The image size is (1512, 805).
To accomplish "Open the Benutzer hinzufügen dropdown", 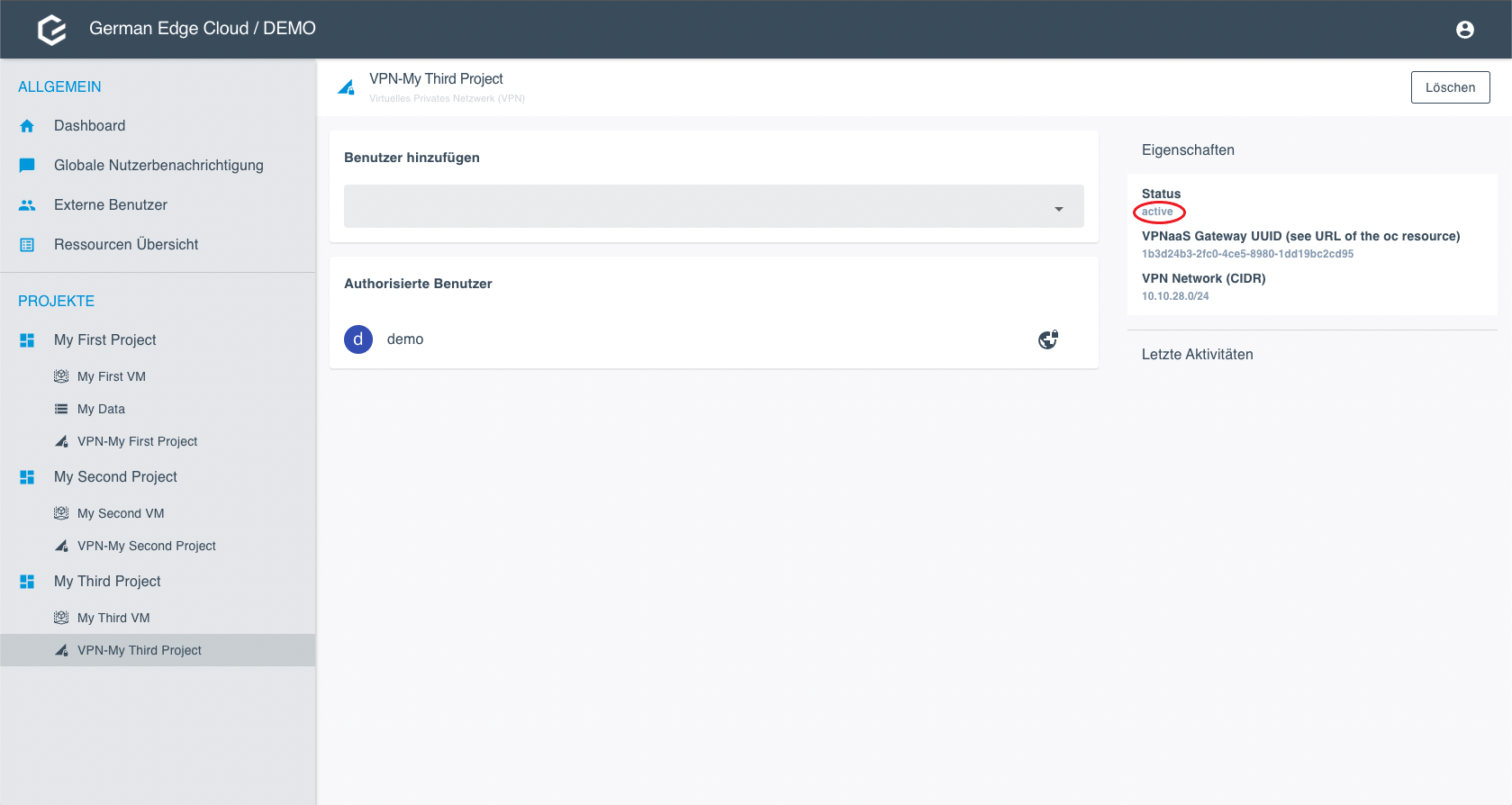I will pyautogui.click(x=714, y=206).
